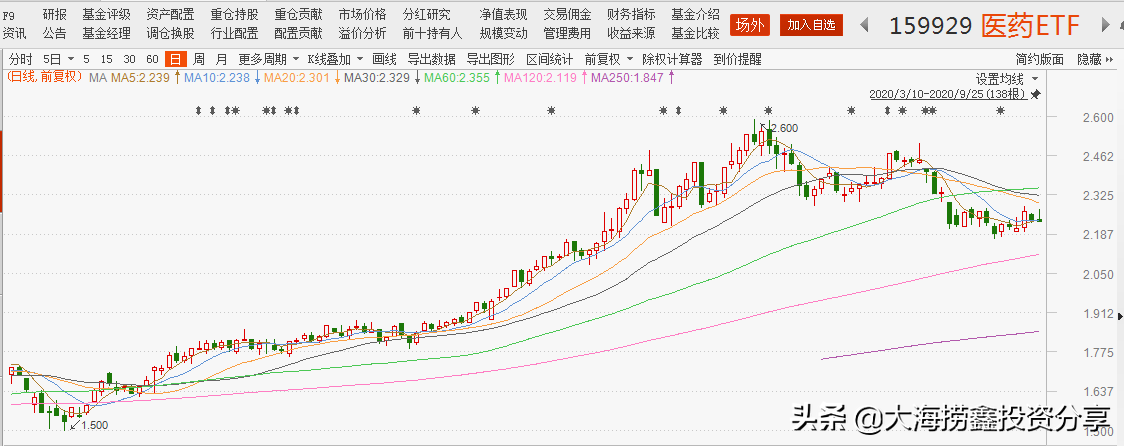1124x446 pixels.
Task: Open the 研报 menu item
Action: 54,14
